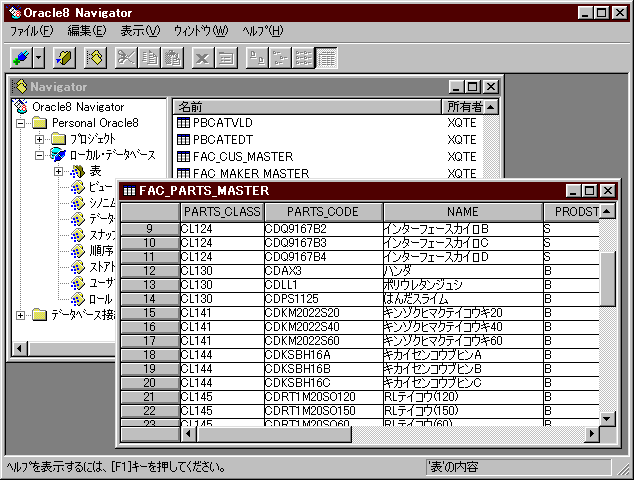
Task: Select the ユーザー tree item icon
Action: click(78, 283)
